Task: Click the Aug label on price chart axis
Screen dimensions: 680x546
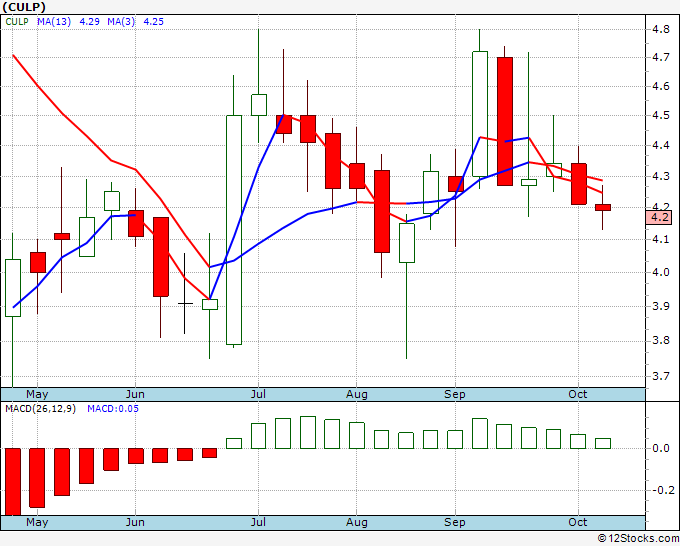Action: [356, 394]
